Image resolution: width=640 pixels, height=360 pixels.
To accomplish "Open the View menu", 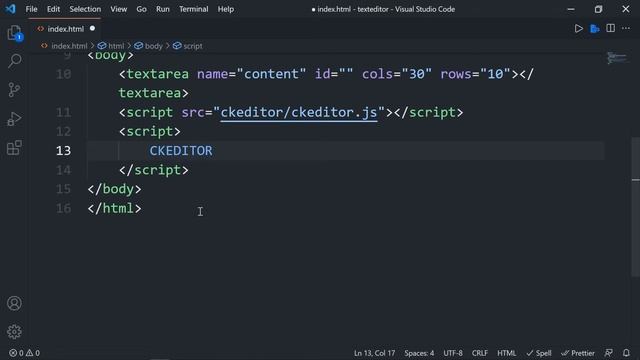I will (119, 9).
